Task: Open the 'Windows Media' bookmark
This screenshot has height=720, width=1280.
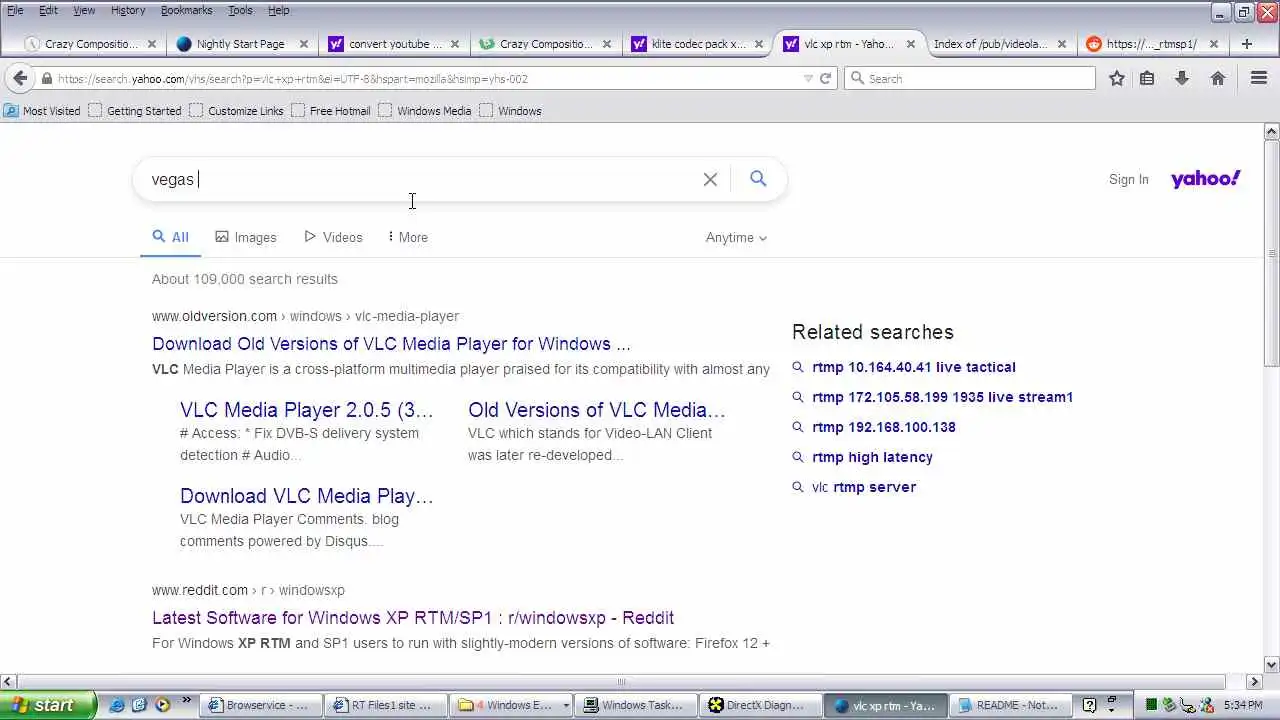Action: [x=425, y=111]
